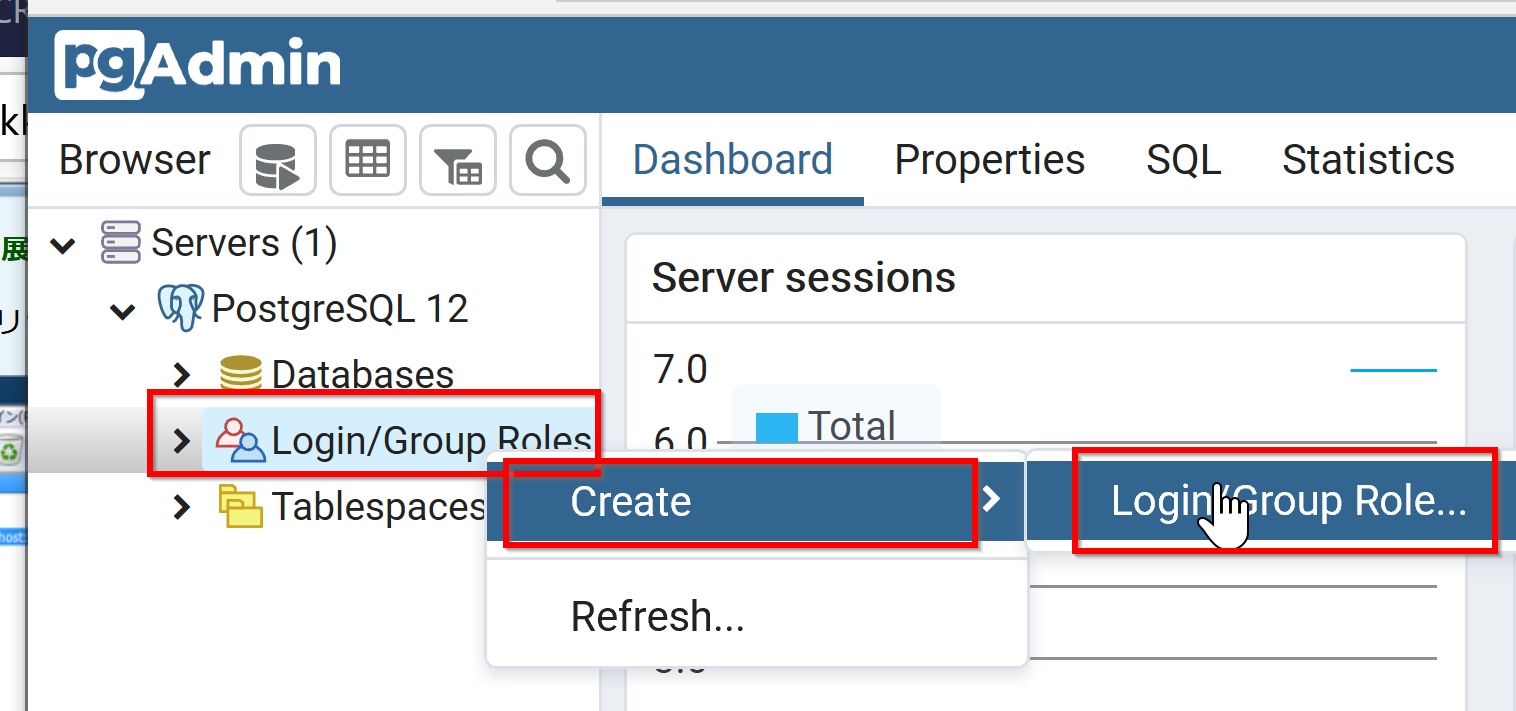This screenshot has width=1516, height=711.
Task: Expand the Tablespaces tree node
Action: tap(182, 507)
